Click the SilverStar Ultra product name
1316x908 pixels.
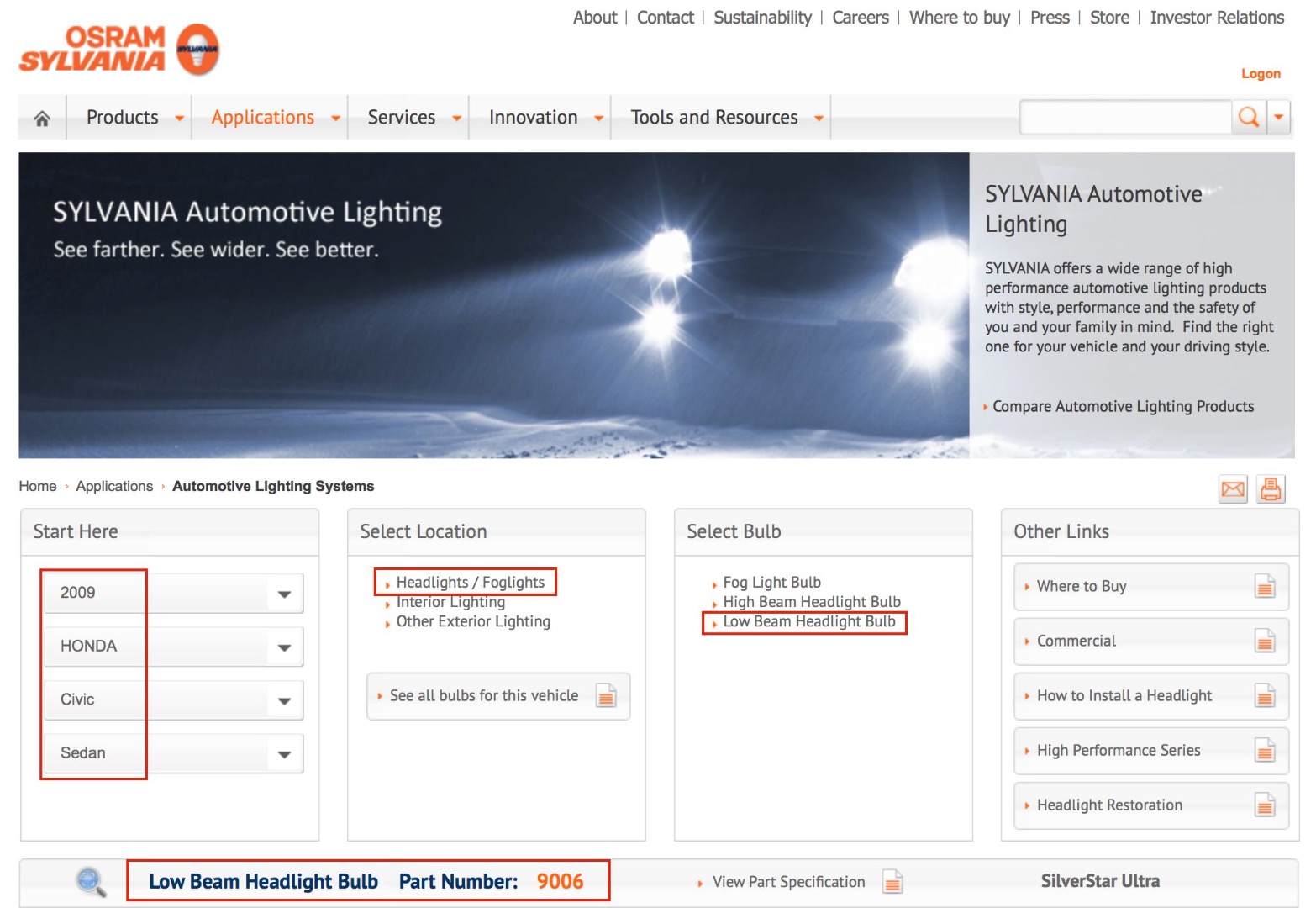1100,881
